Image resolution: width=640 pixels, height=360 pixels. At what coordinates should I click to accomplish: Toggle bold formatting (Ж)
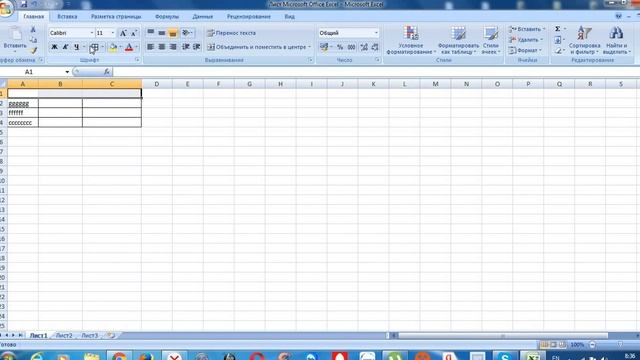pyautogui.click(x=54, y=47)
